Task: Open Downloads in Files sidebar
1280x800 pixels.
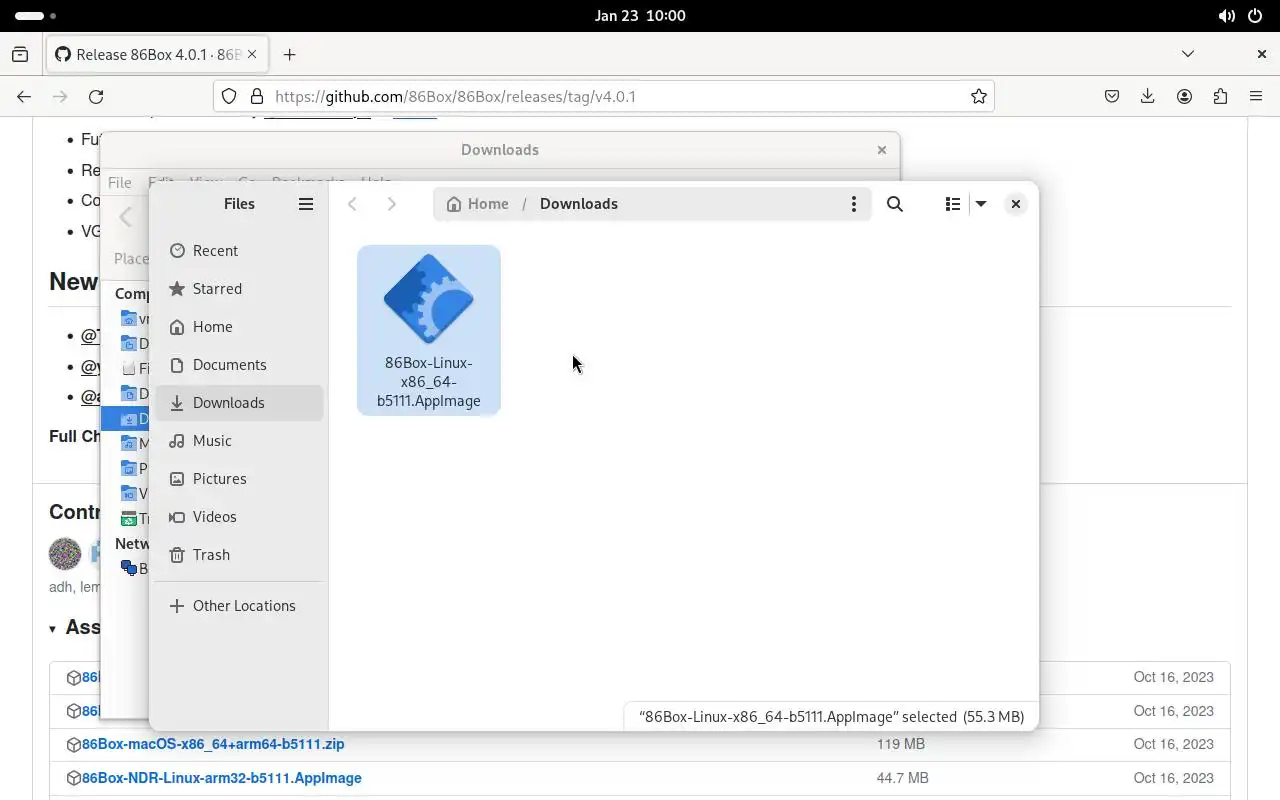Action: pos(239,403)
